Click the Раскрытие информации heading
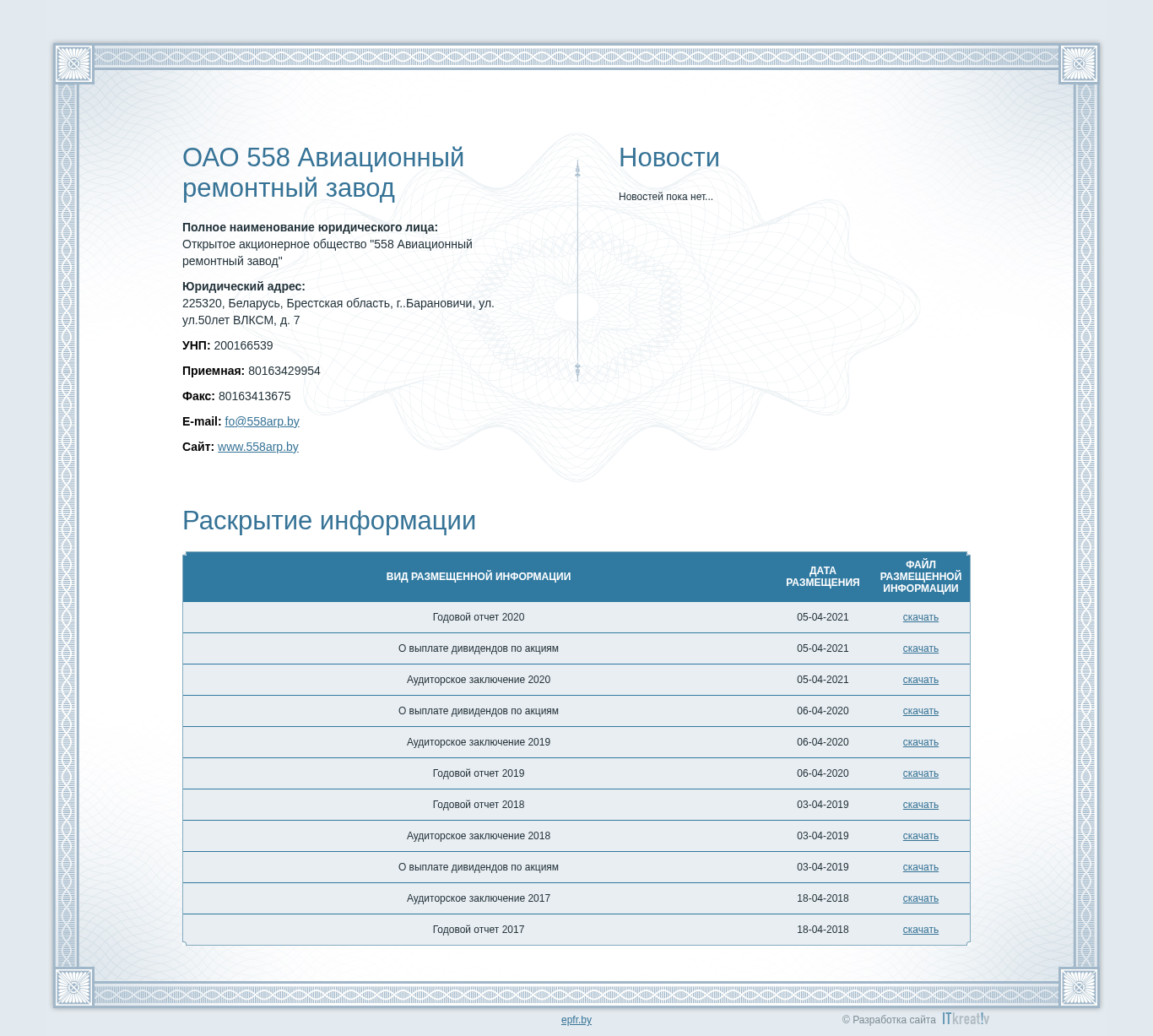 click(329, 521)
